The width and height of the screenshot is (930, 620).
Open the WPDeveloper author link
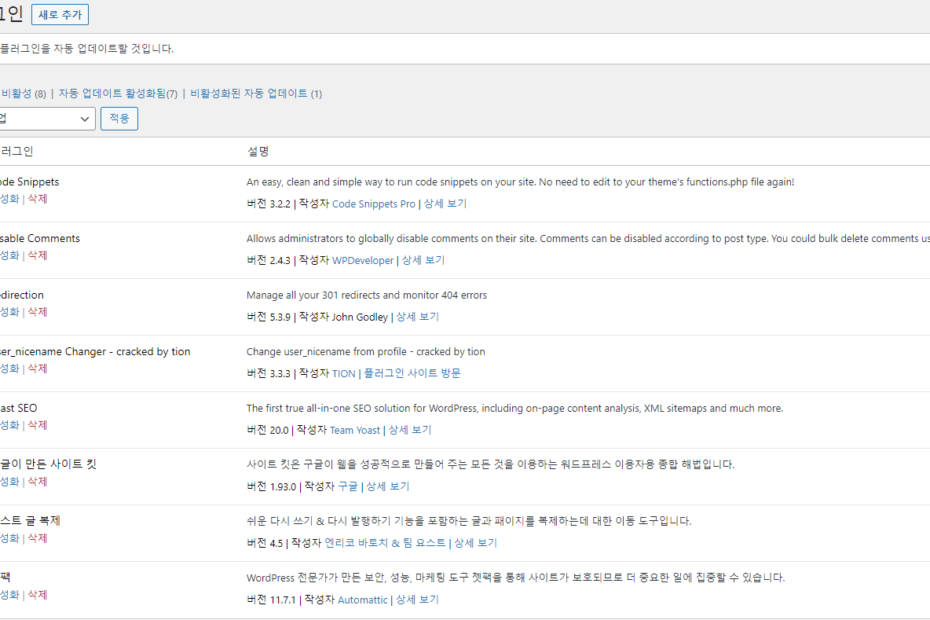pos(362,260)
